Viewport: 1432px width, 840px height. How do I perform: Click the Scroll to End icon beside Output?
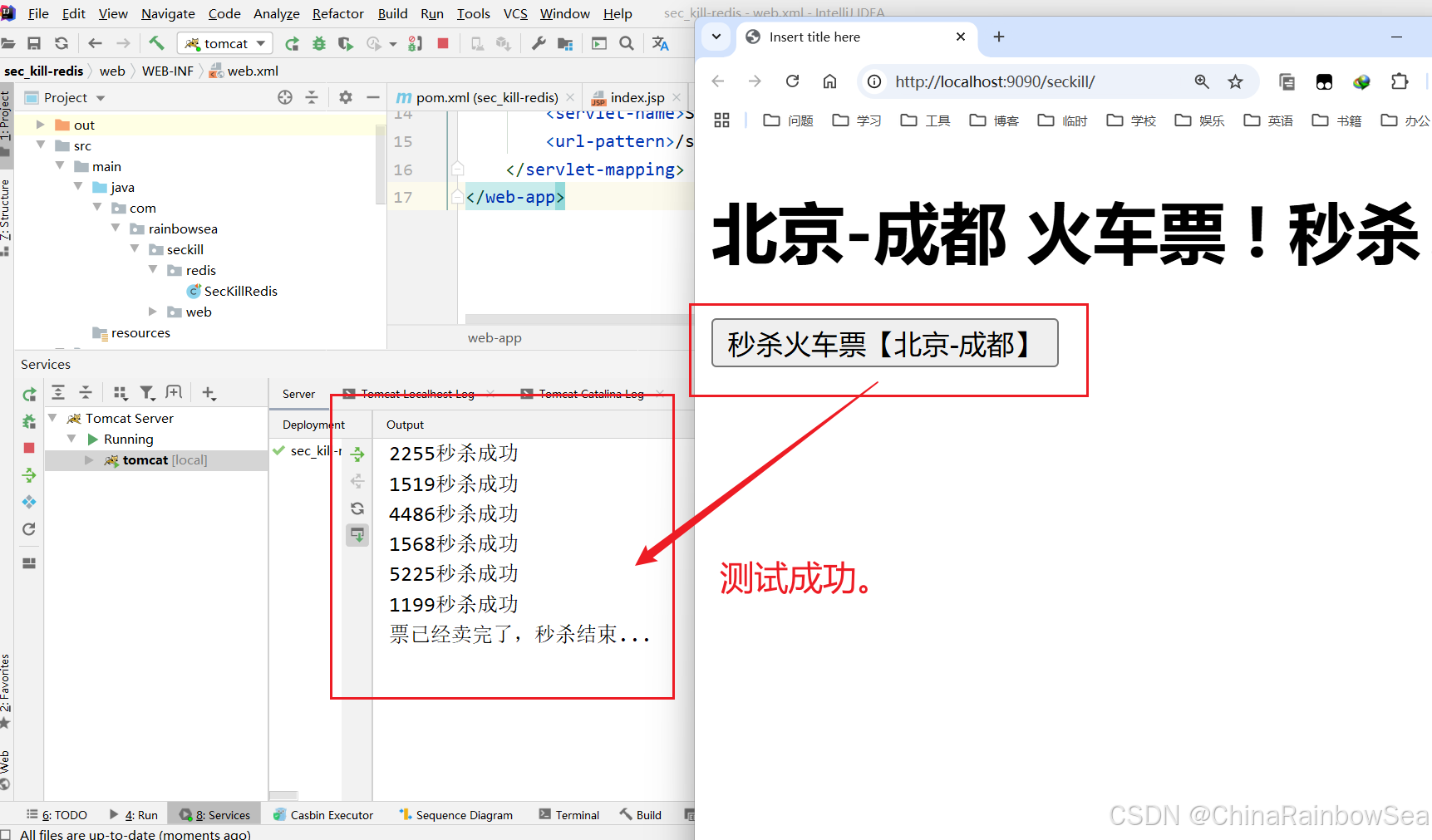click(x=357, y=535)
